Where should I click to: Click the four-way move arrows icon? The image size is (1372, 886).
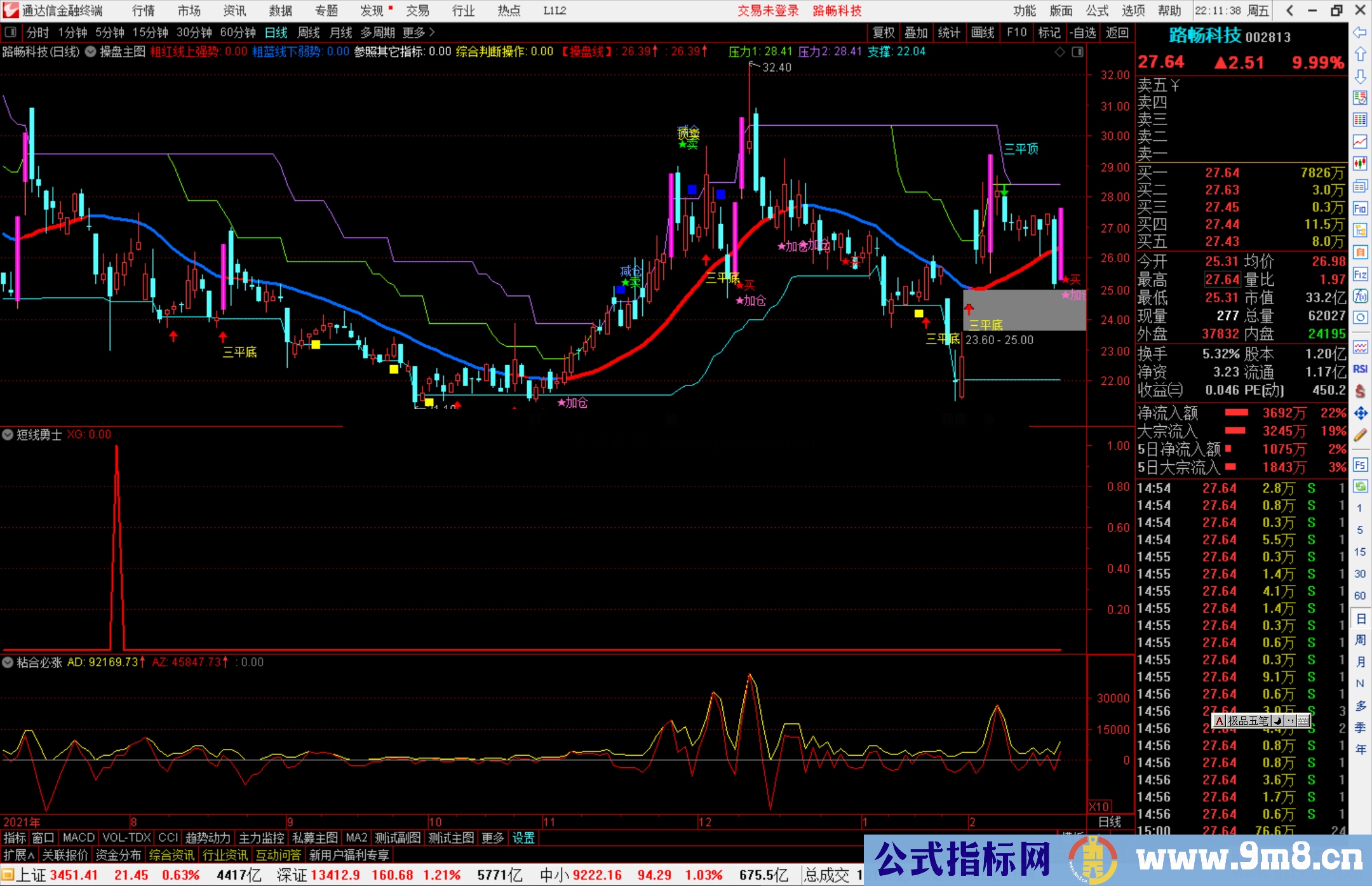click(1360, 413)
